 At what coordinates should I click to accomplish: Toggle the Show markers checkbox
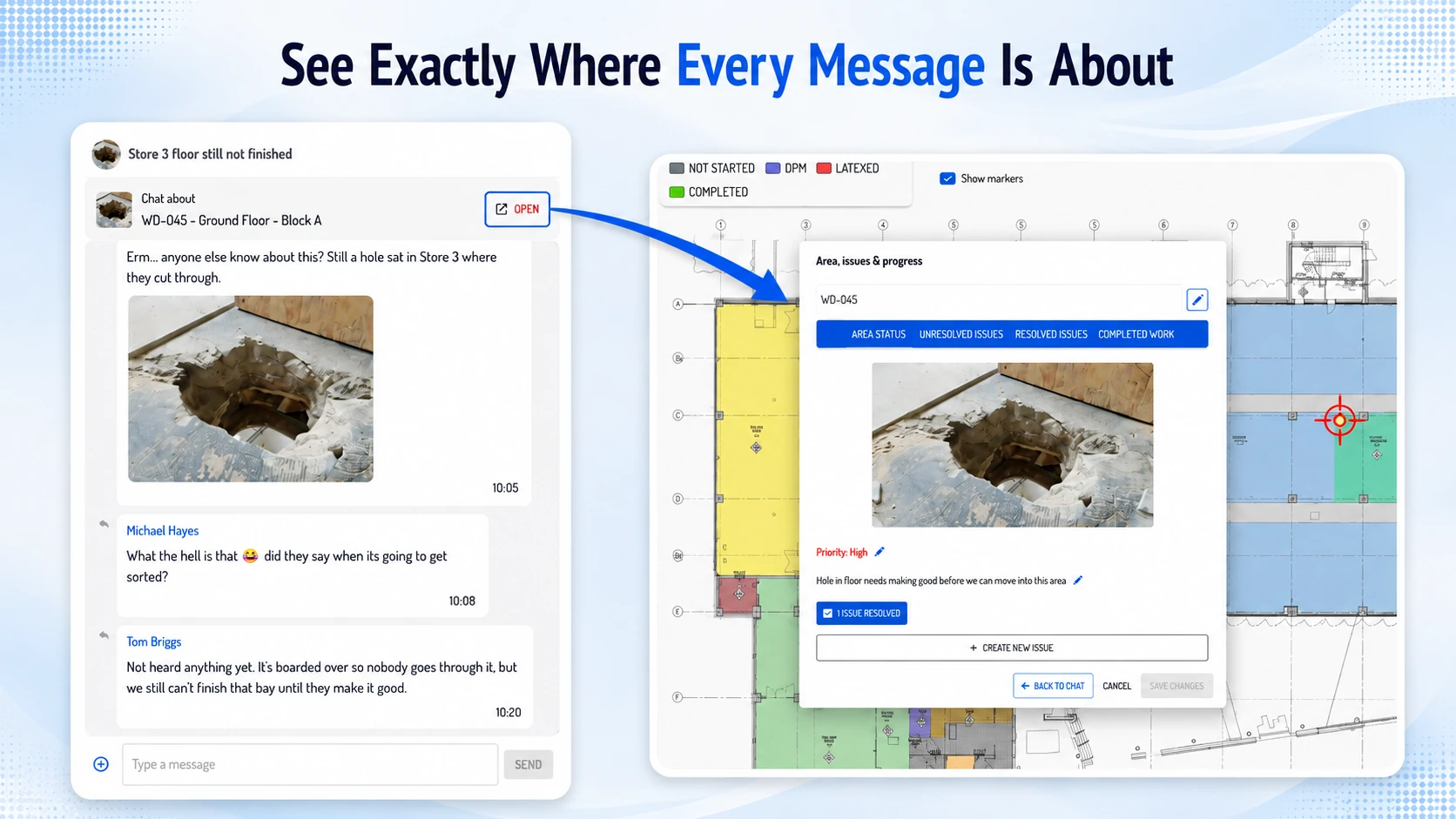947,178
